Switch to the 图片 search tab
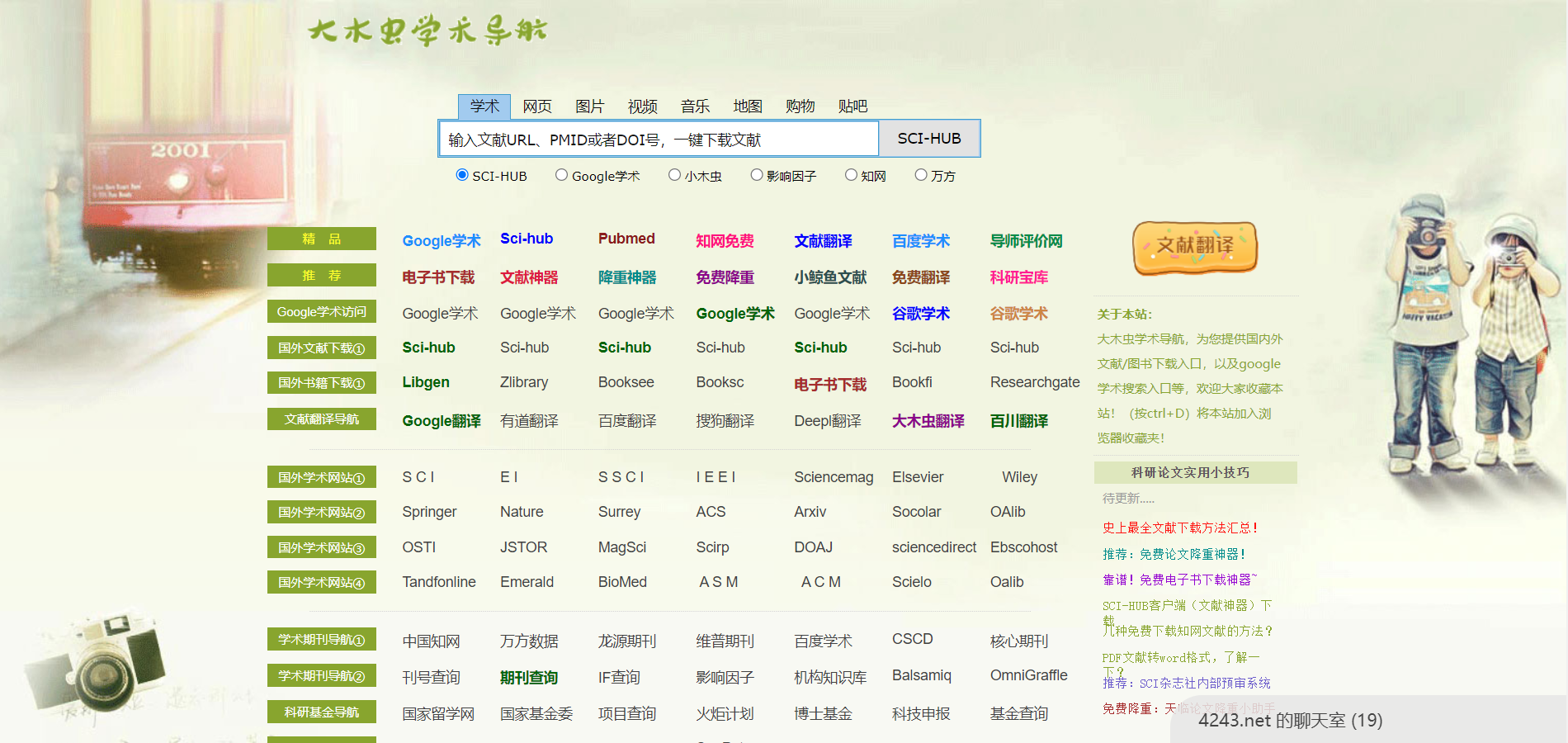The height and width of the screenshot is (743, 1568). pos(590,106)
